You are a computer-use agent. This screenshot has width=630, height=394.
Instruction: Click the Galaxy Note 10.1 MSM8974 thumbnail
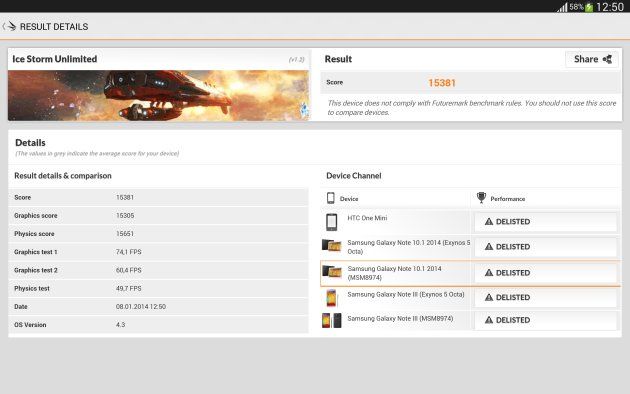(332, 272)
